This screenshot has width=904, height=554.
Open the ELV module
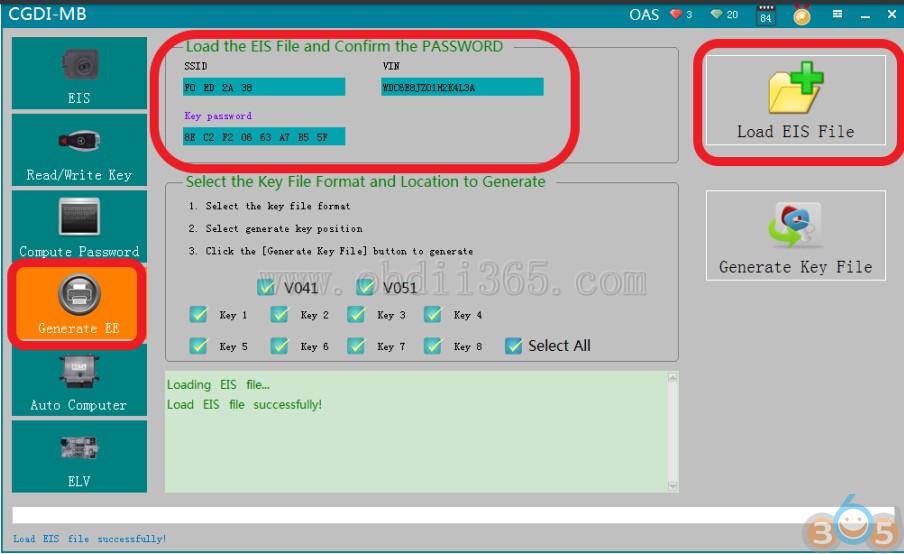80,457
